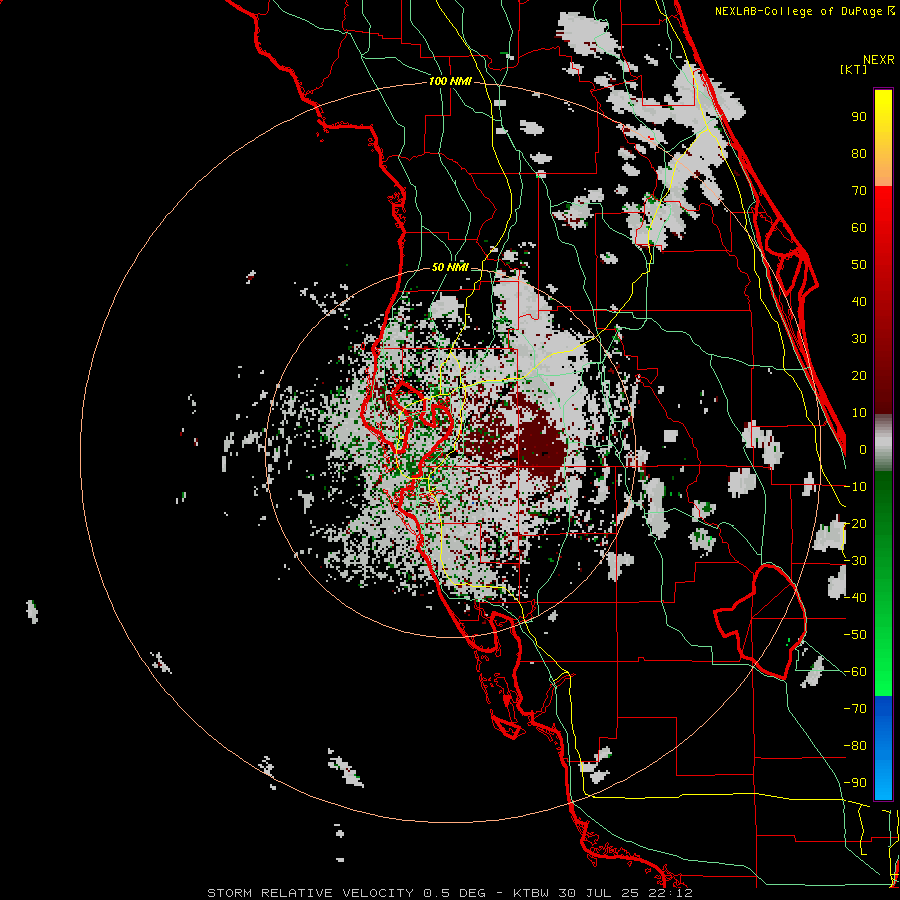Screen dimensions: 900x900
Task: Click the KT units label above the color scale
Action: click(x=853, y=69)
